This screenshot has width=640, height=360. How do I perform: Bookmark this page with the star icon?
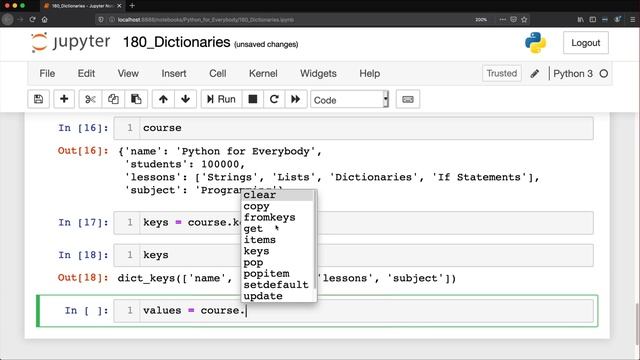[x=524, y=19]
